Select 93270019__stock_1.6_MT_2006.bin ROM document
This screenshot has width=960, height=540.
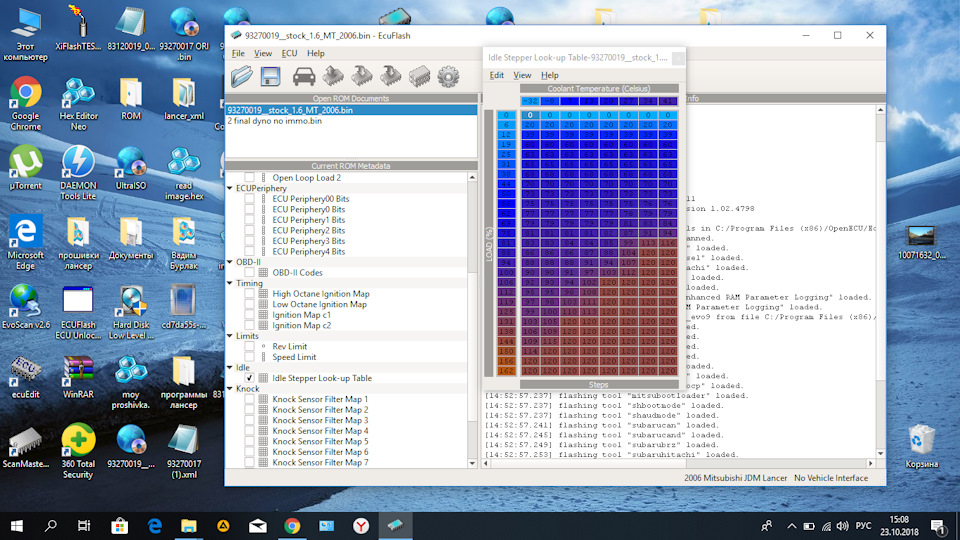pos(351,110)
